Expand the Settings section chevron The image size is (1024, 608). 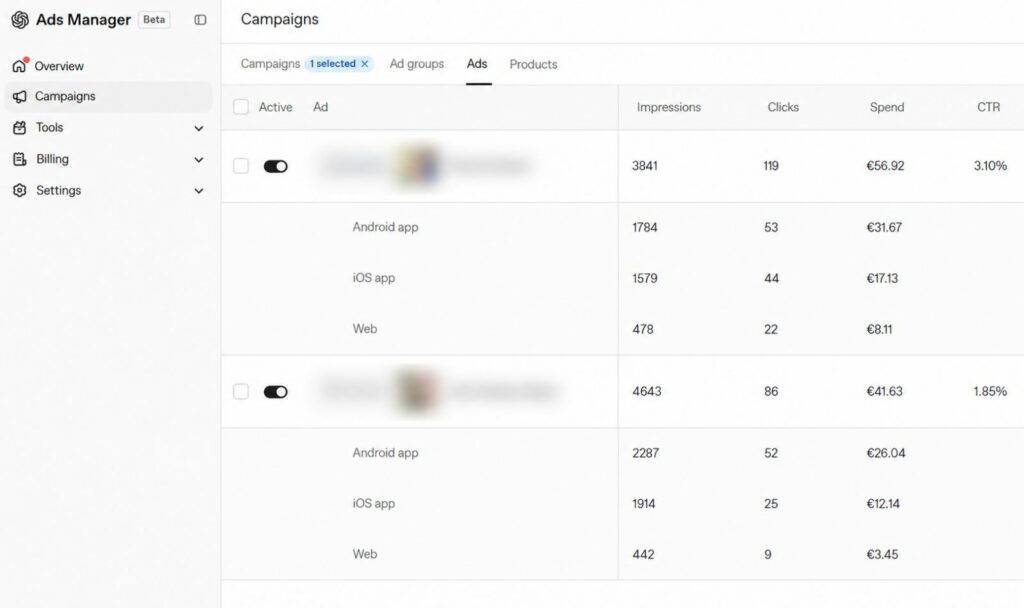coord(199,191)
